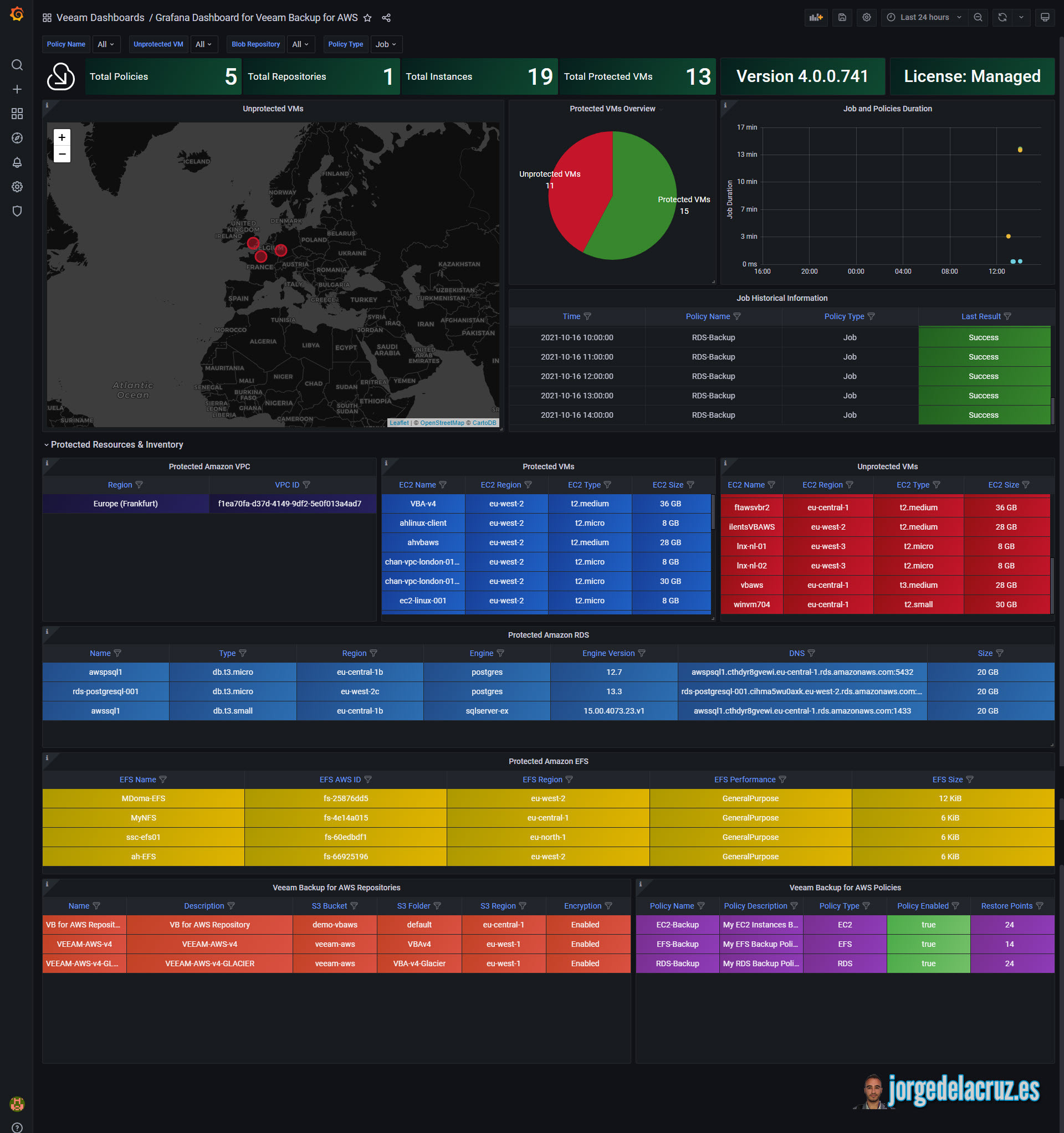This screenshot has width=1064, height=1133.
Task: Click the Create plus icon in sidebar
Action: coord(17,90)
